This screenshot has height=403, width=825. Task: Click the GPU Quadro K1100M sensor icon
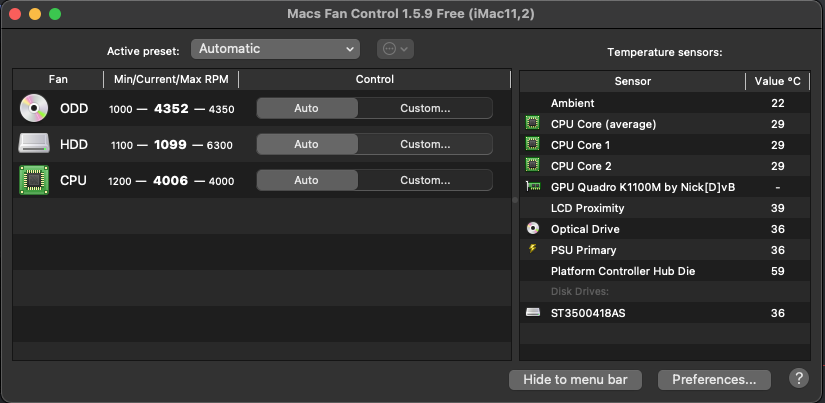point(533,187)
